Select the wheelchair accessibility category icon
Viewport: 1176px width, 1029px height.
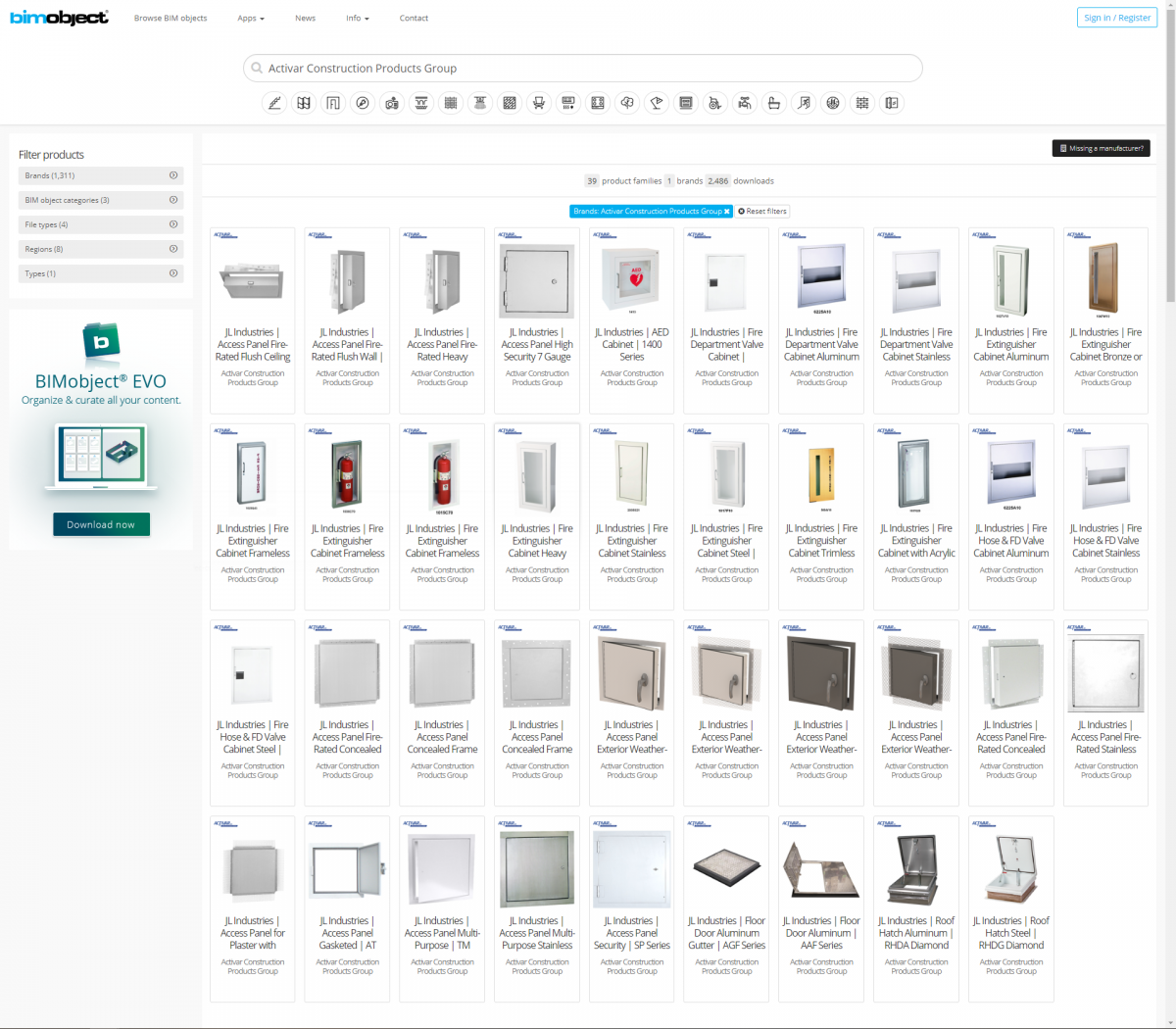click(714, 102)
